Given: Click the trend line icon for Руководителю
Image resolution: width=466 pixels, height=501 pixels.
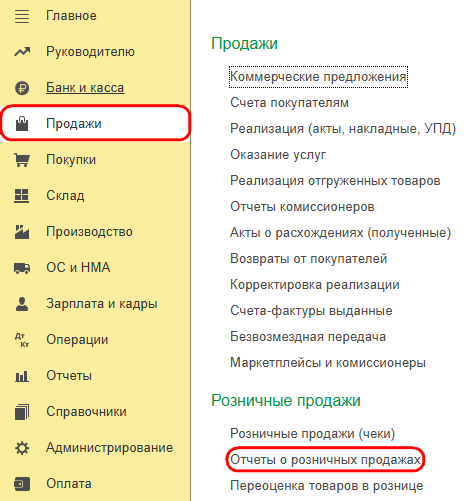Looking at the screenshot, I should 22,52.
